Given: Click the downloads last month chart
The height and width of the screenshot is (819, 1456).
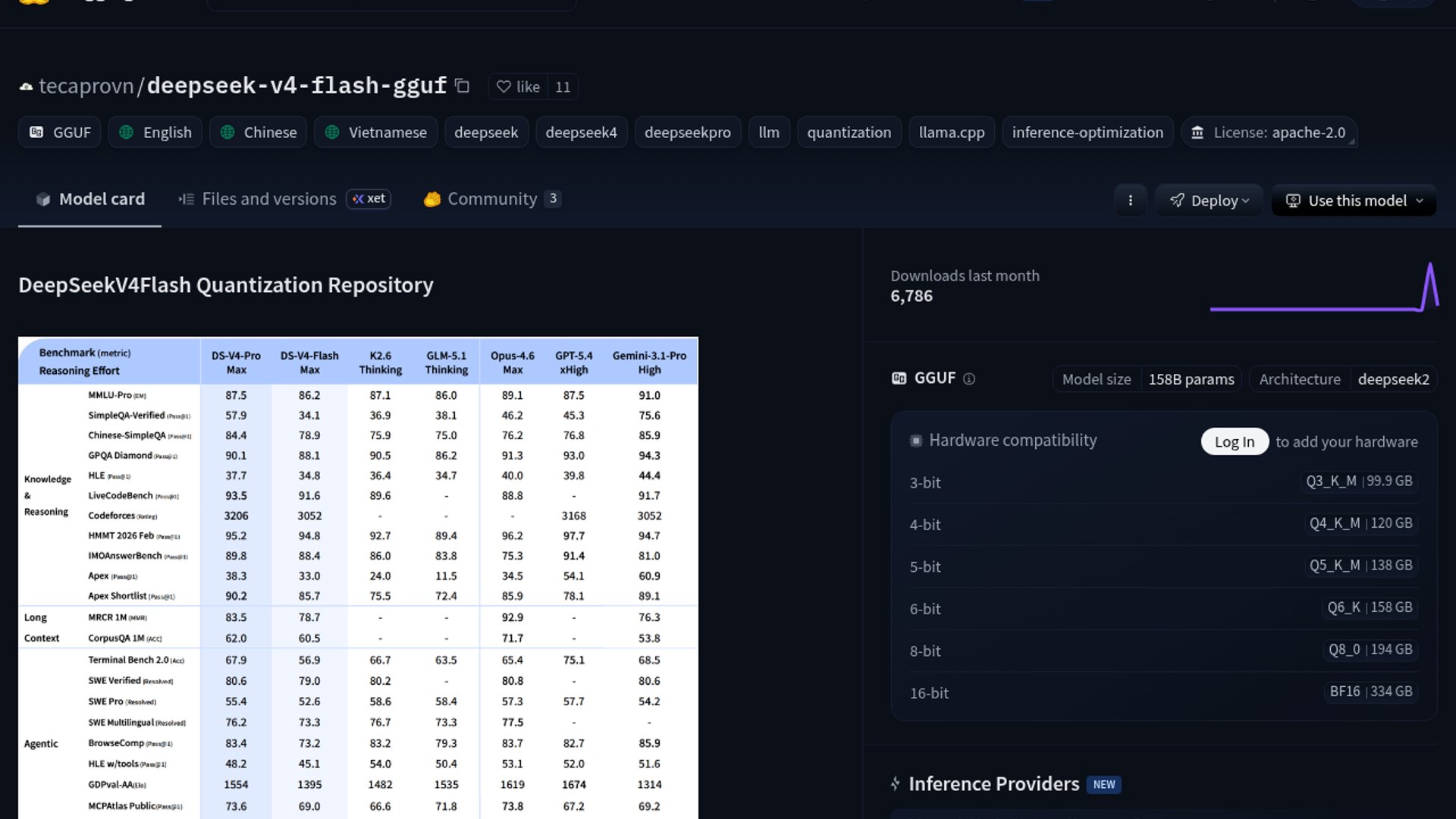Looking at the screenshot, I should pos(1323,288).
